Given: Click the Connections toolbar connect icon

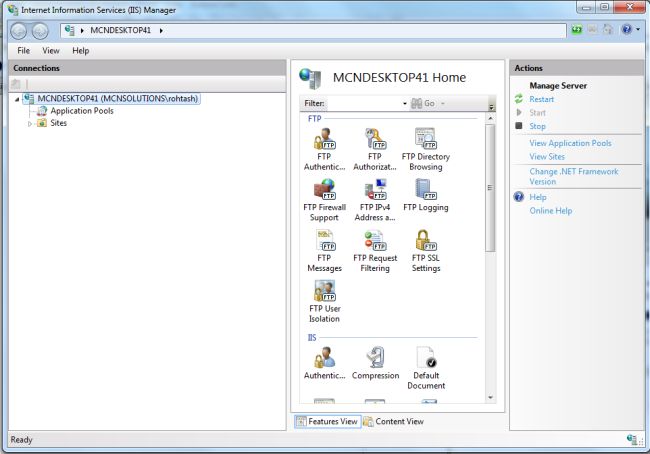Looking at the screenshot, I should pos(16,84).
